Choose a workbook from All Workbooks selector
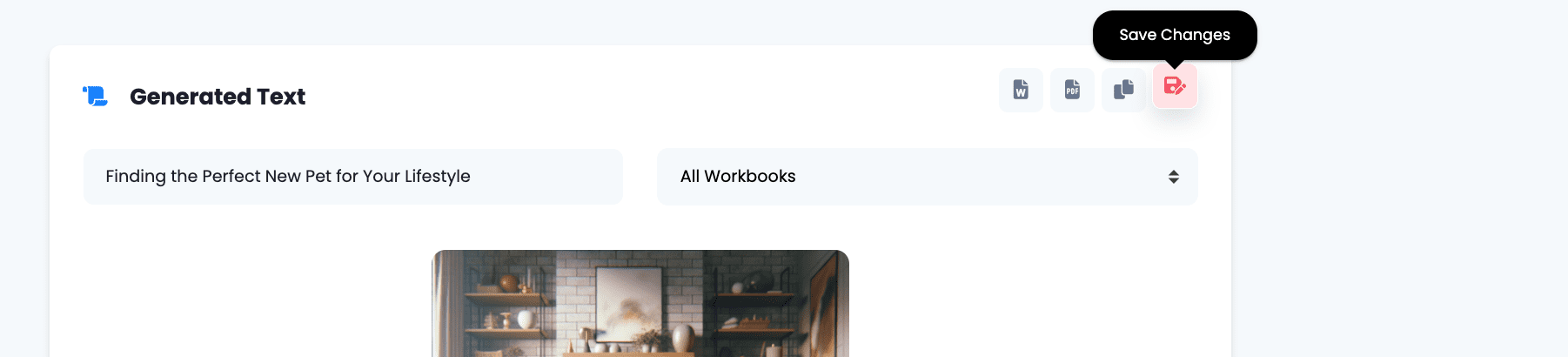 pyautogui.click(x=928, y=177)
